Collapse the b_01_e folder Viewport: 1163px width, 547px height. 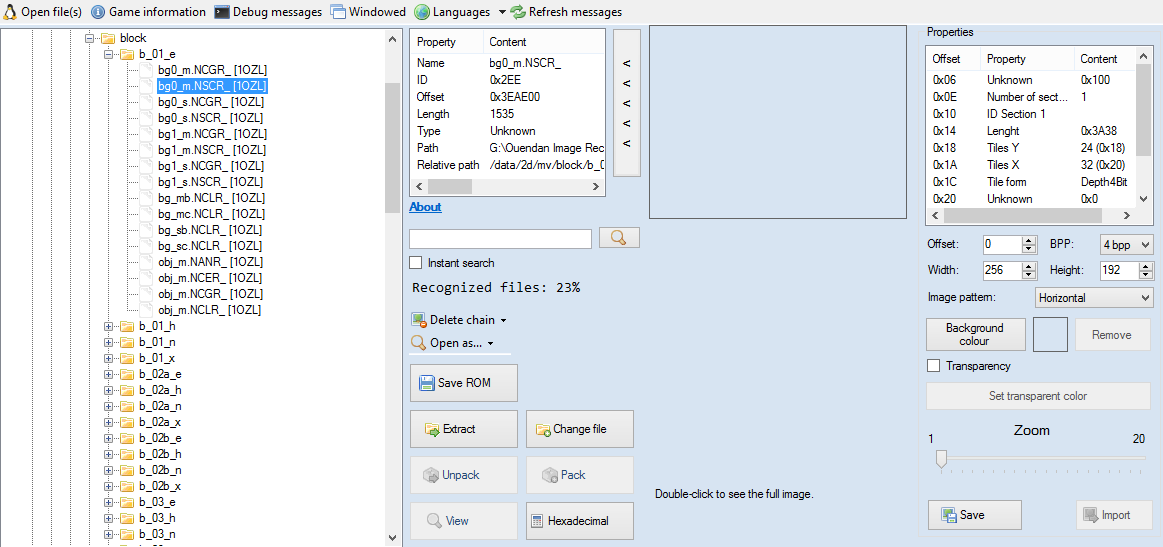point(109,54)
